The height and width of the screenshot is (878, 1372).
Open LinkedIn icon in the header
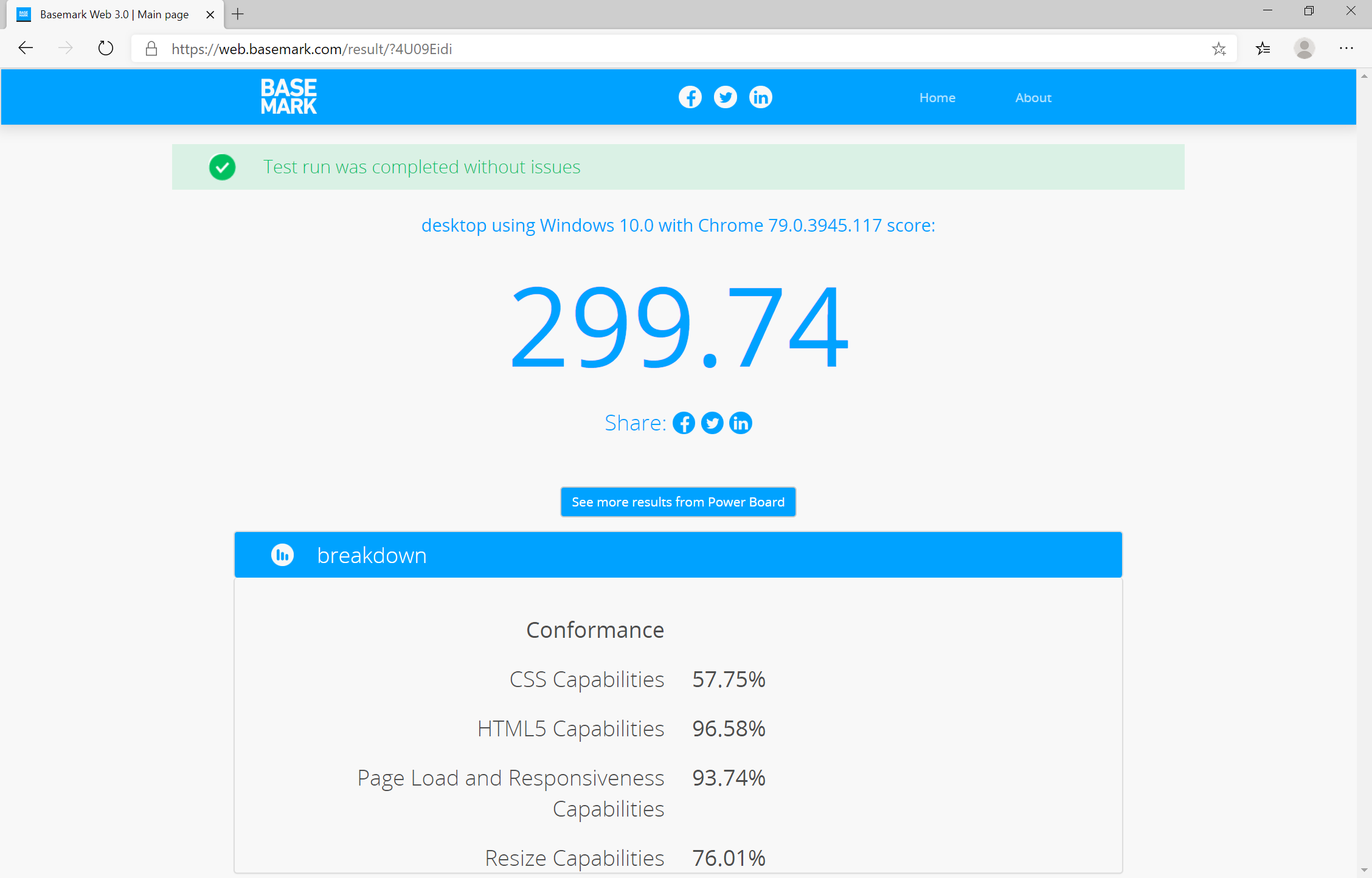761,97
